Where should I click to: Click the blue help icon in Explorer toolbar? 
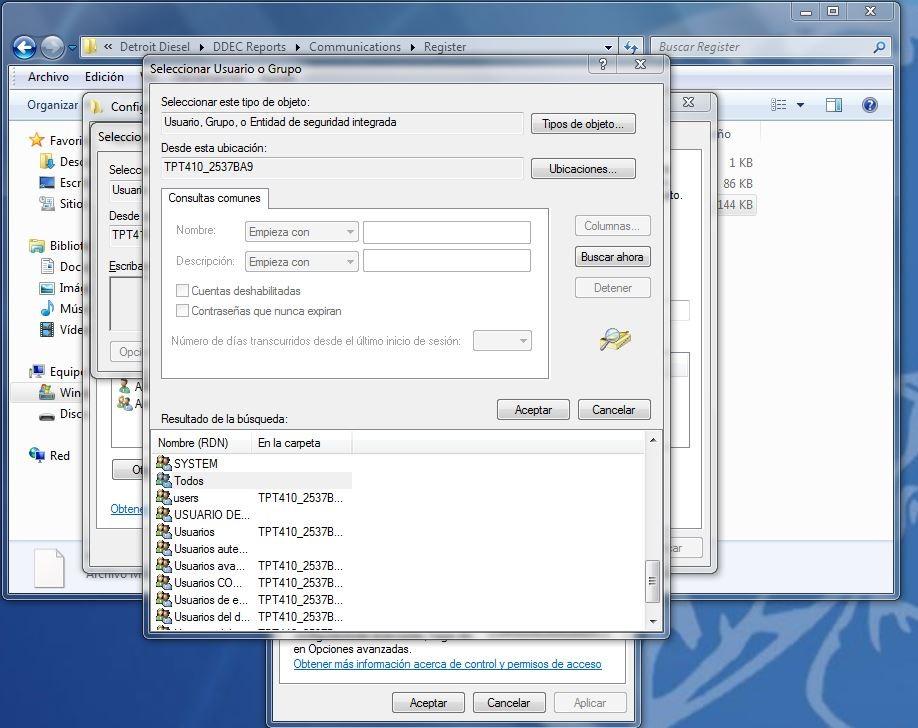point(870,105)
